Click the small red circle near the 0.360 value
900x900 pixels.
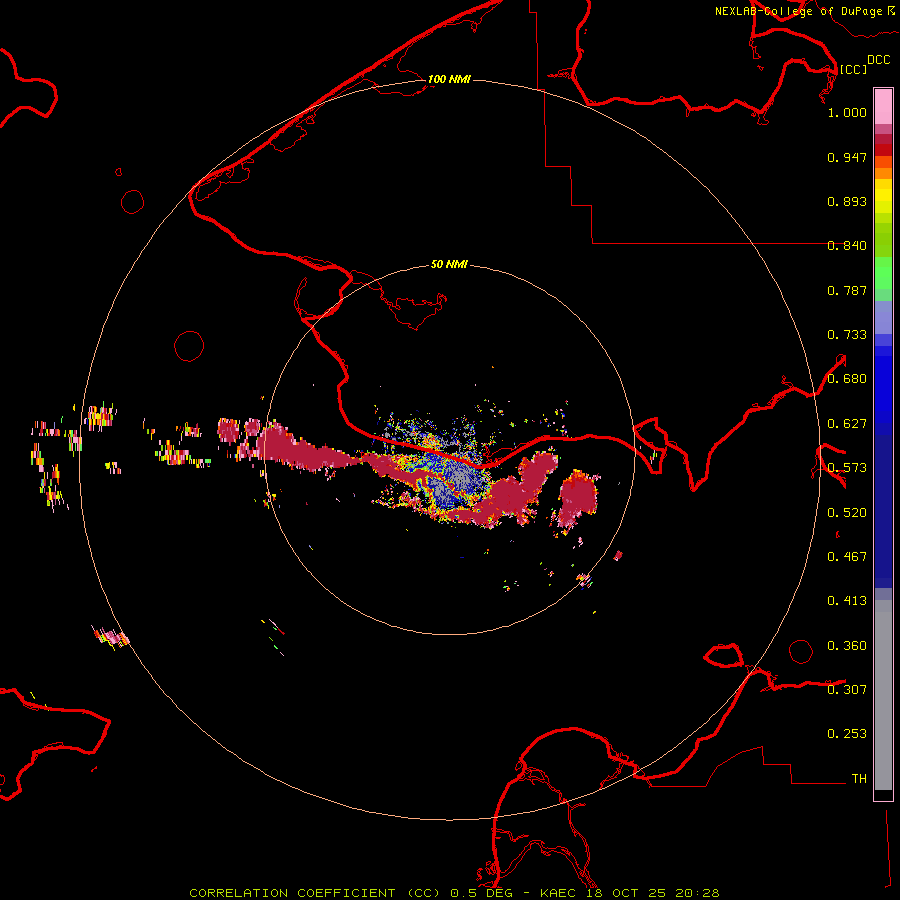click(801, 652)
